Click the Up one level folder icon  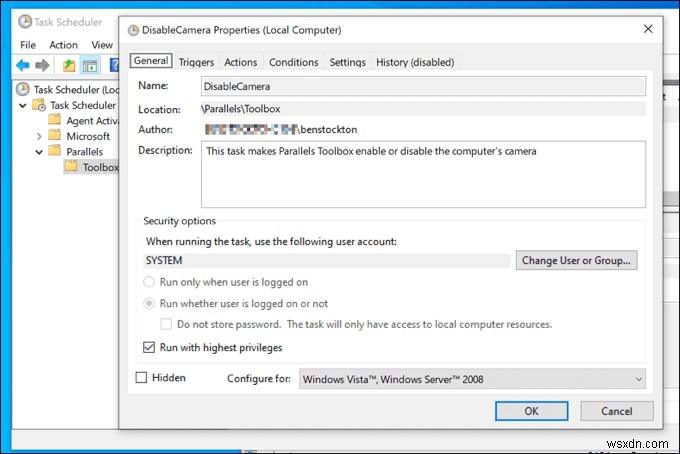pyautogui.click(x=69, y=65)
